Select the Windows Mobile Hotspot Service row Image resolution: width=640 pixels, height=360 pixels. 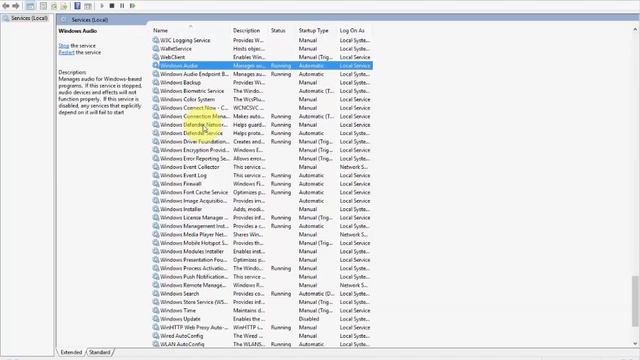point(262,243)
